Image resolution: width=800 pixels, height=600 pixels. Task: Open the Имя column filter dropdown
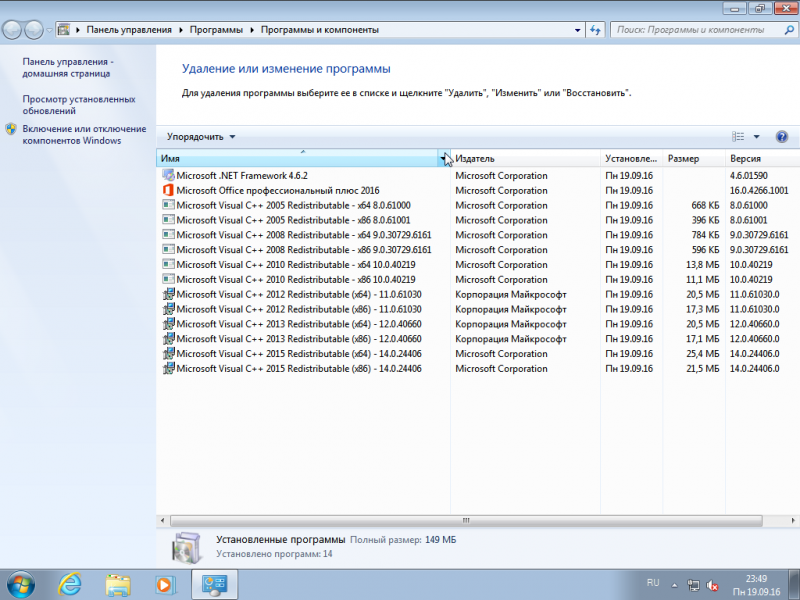tap(443, 159)
